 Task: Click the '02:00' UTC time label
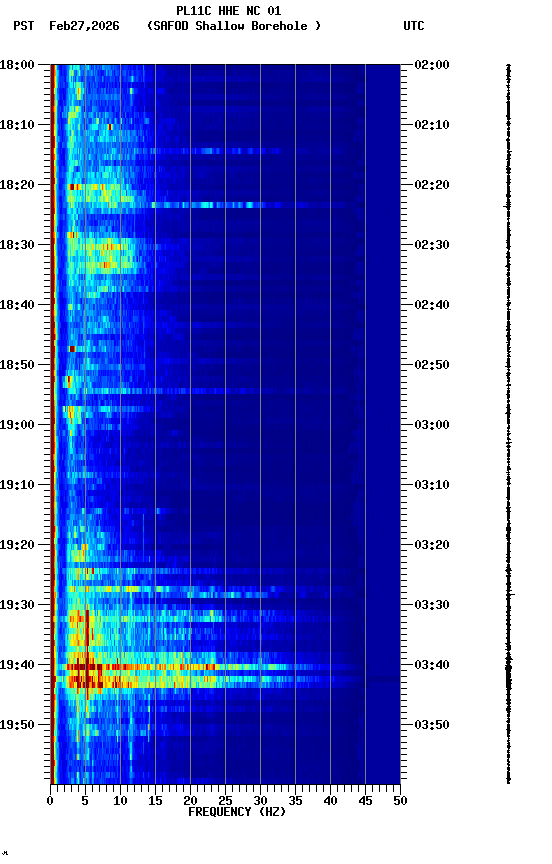point(432,65)
